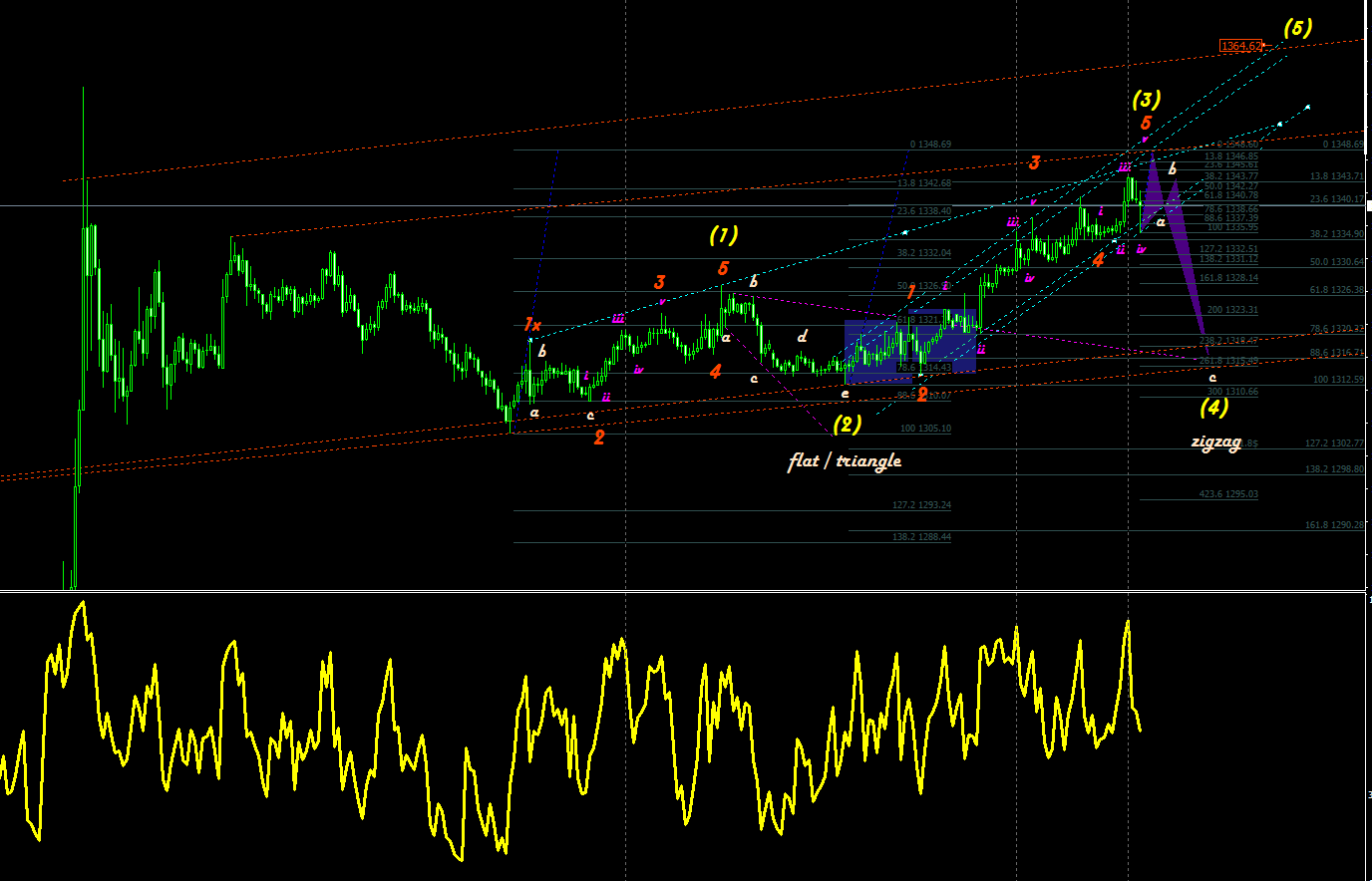Select the yellow (2) wave label
Viewport: 1372px width, 881px height.
(x=847, y=425)
